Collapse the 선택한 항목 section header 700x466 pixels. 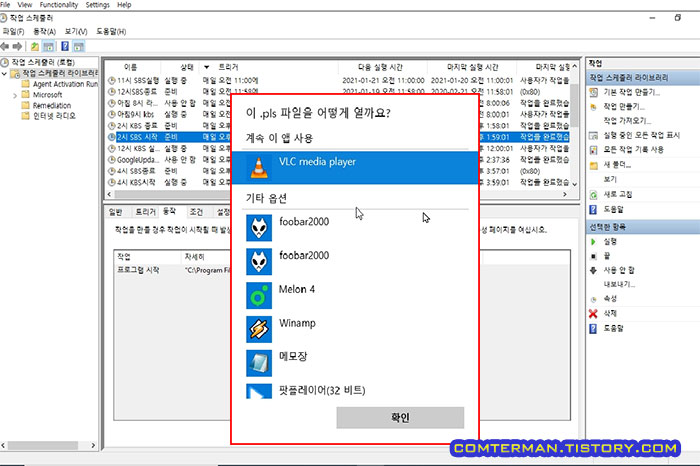[x=643, y=227]
